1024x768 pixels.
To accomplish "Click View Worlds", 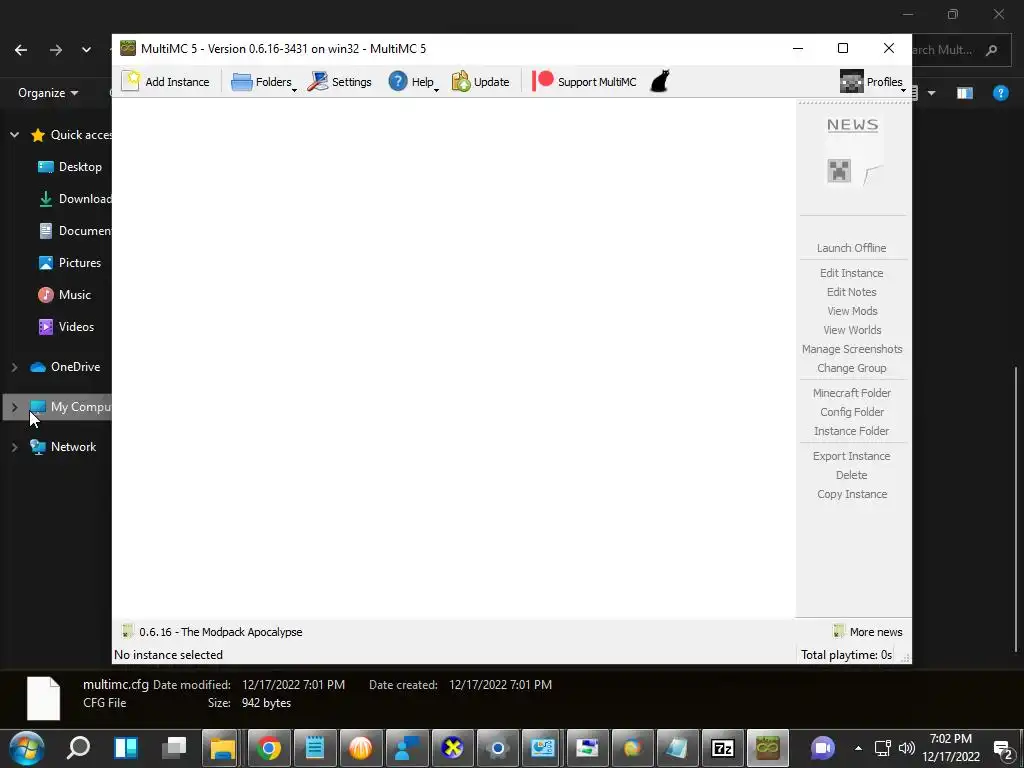I will [x=852, y=330].
